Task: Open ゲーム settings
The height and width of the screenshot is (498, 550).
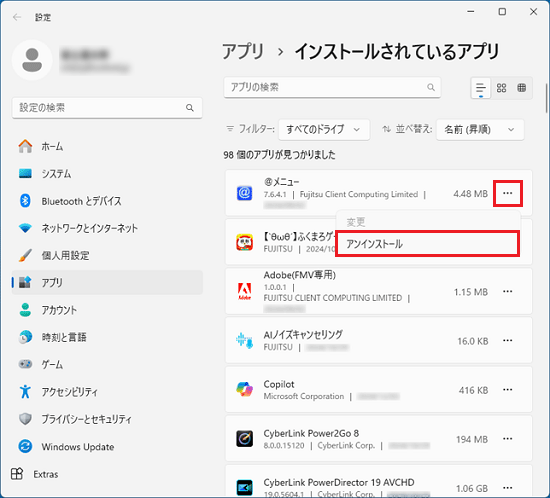Action: (107, 364)
